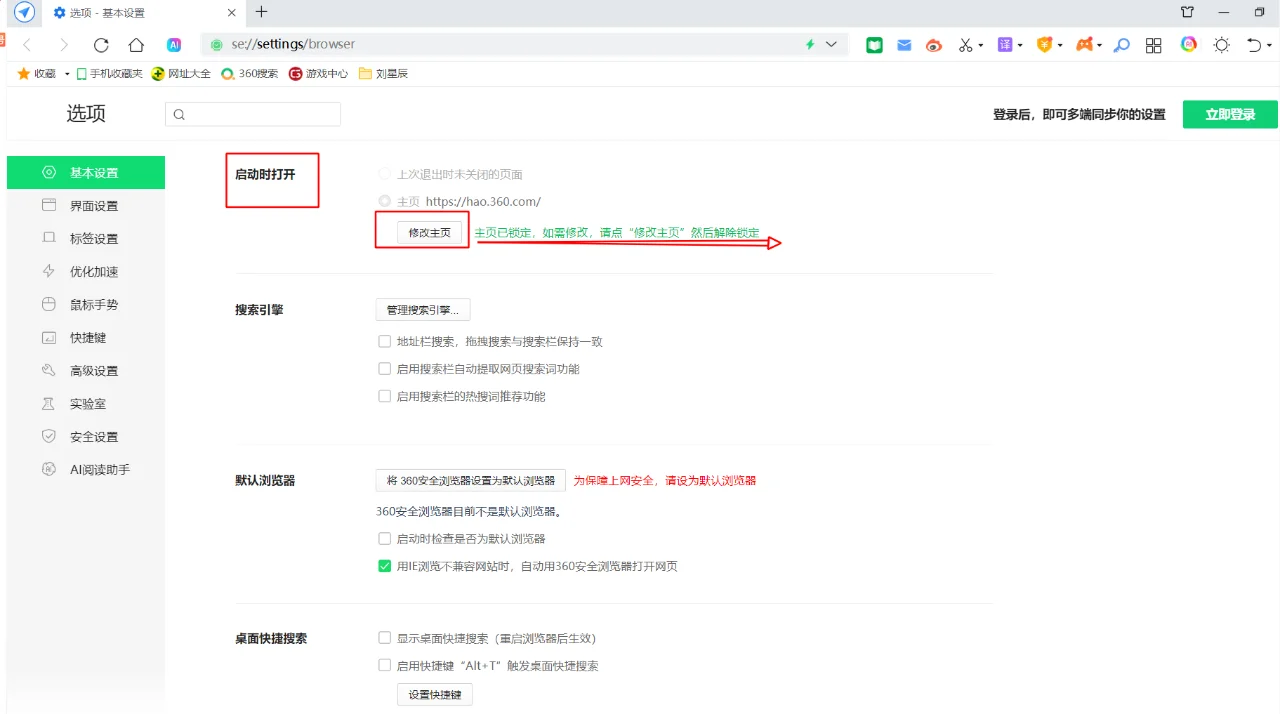
Task: Open the 刘墨辰 bookmark folder
Action: [x=384, y=74]
